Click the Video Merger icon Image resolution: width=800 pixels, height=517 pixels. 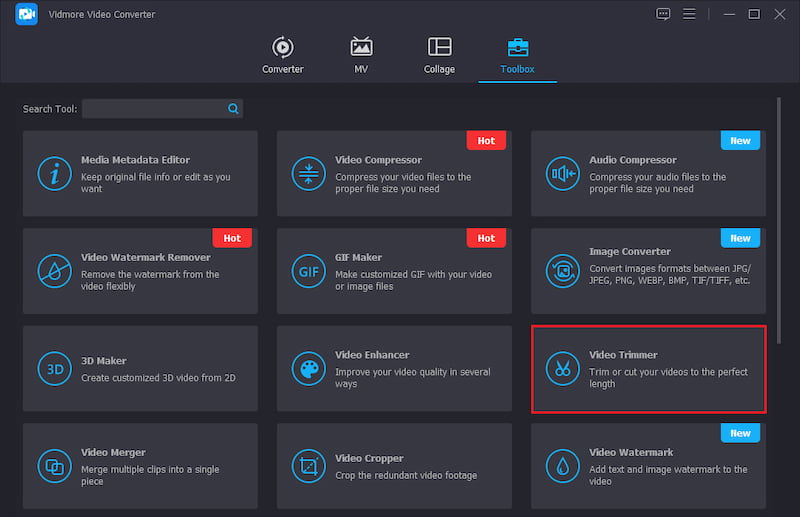54,466
